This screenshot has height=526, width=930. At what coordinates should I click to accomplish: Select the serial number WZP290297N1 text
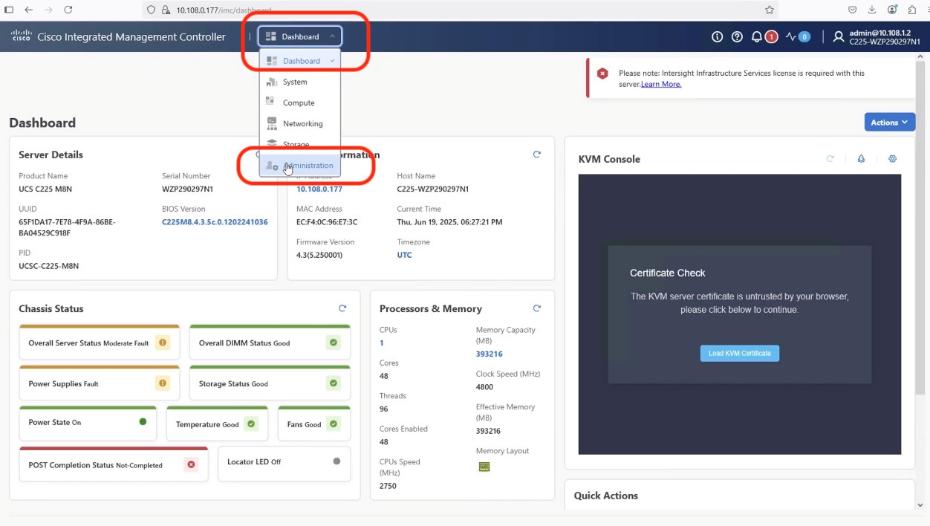[187, 189]
